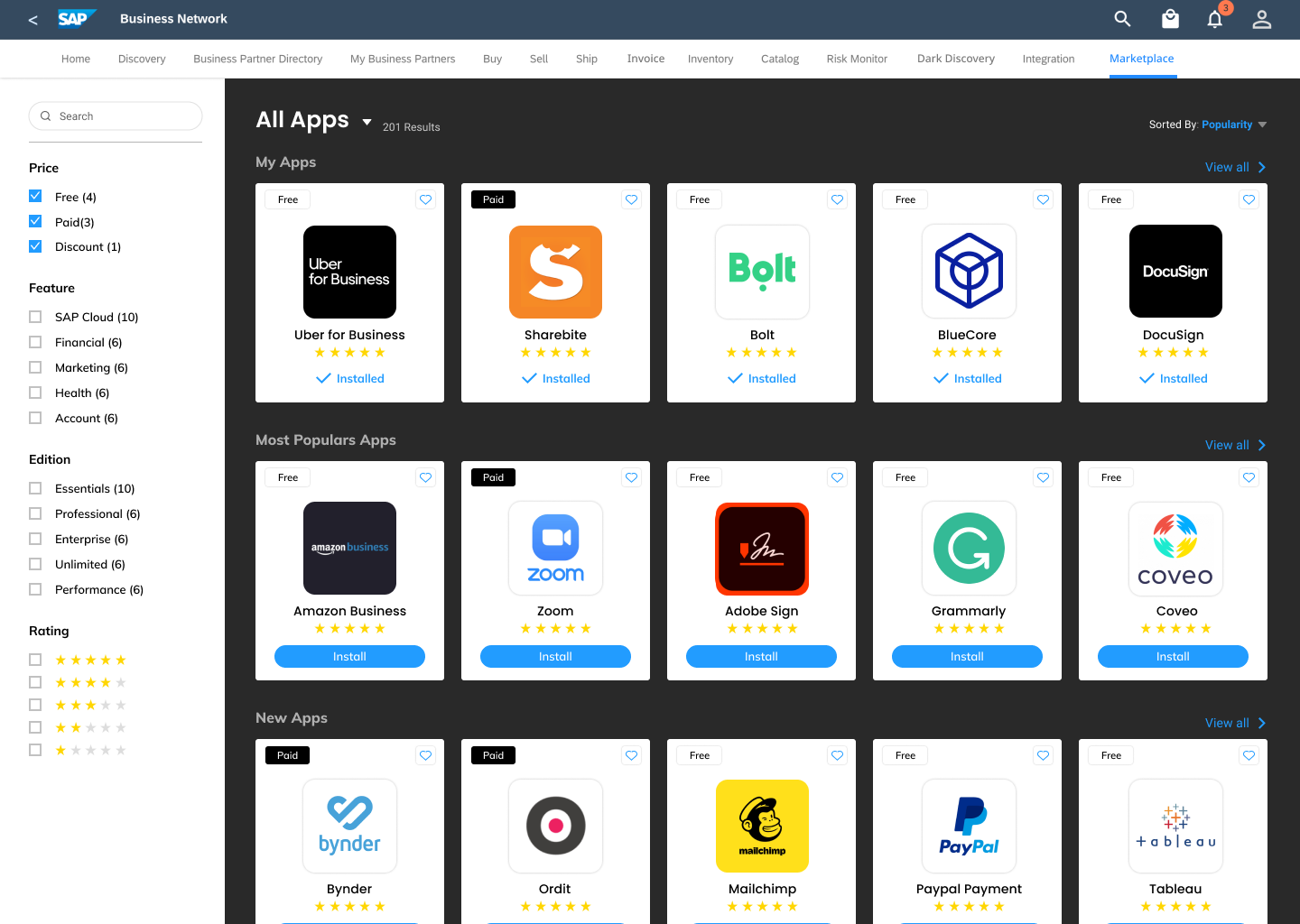Install the Zoom app

point(555,656)
